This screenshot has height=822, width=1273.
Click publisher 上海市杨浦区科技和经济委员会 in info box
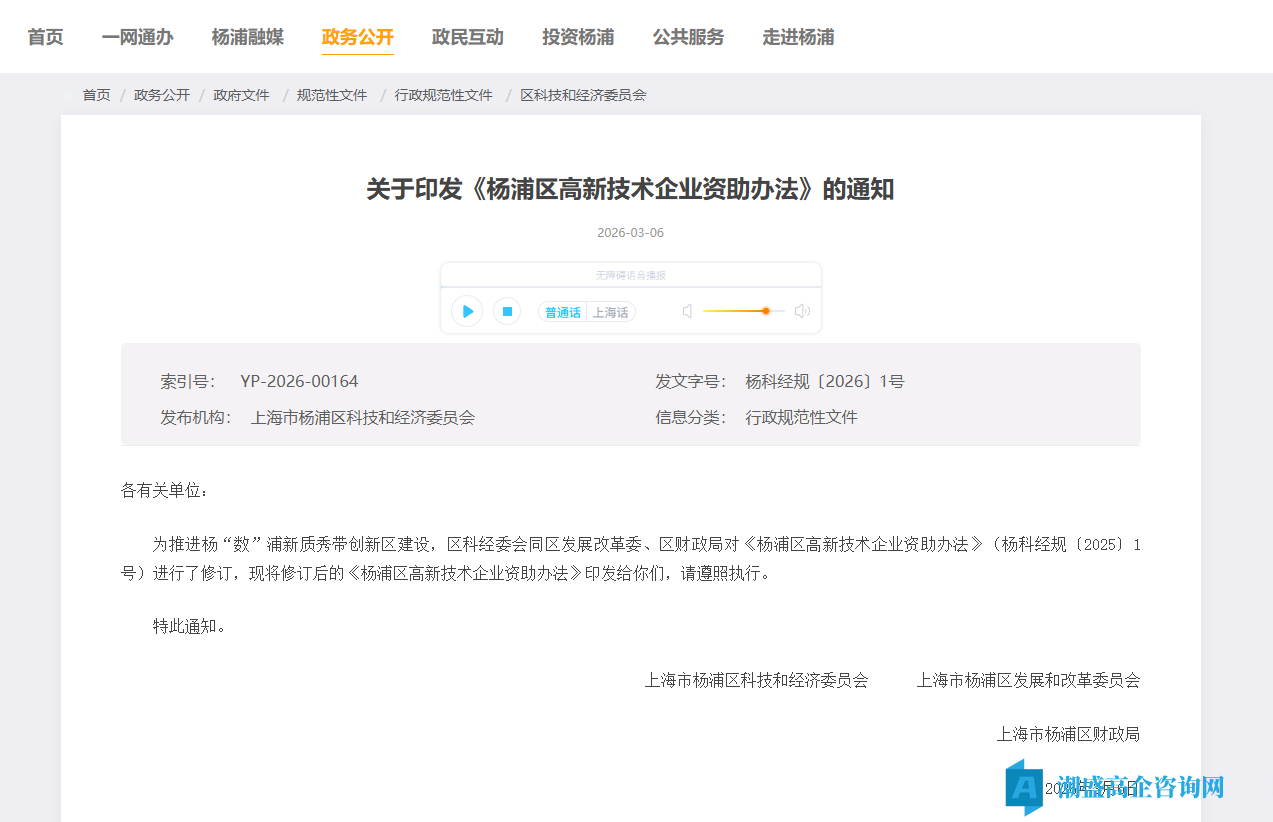click(x=363, y=417)
